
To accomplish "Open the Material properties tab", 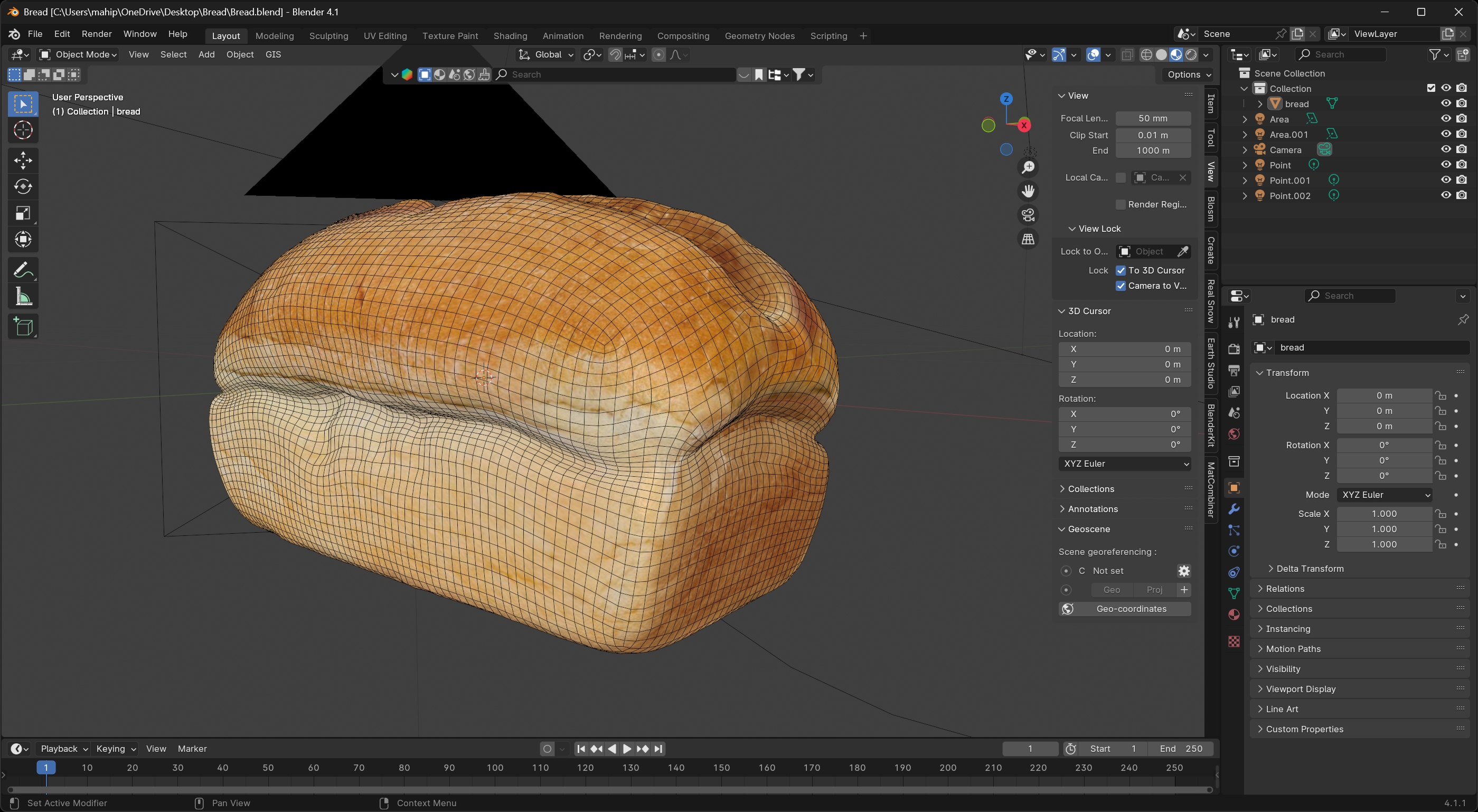I will pos(1234,615).
